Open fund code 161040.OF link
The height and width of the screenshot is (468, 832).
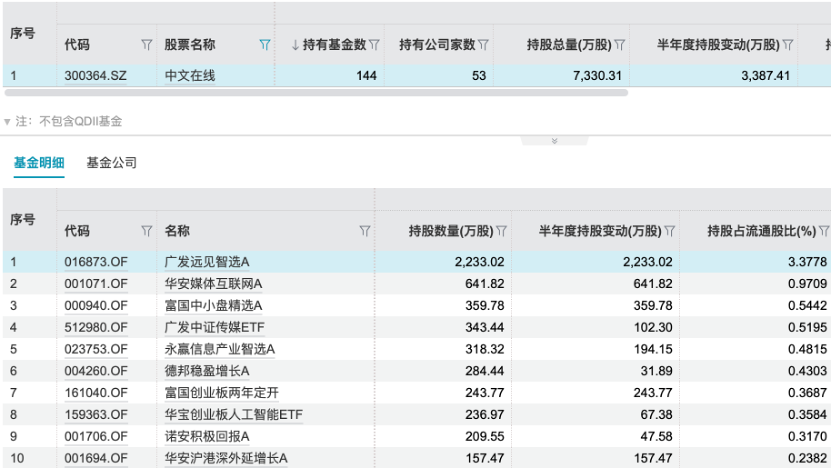96,393
